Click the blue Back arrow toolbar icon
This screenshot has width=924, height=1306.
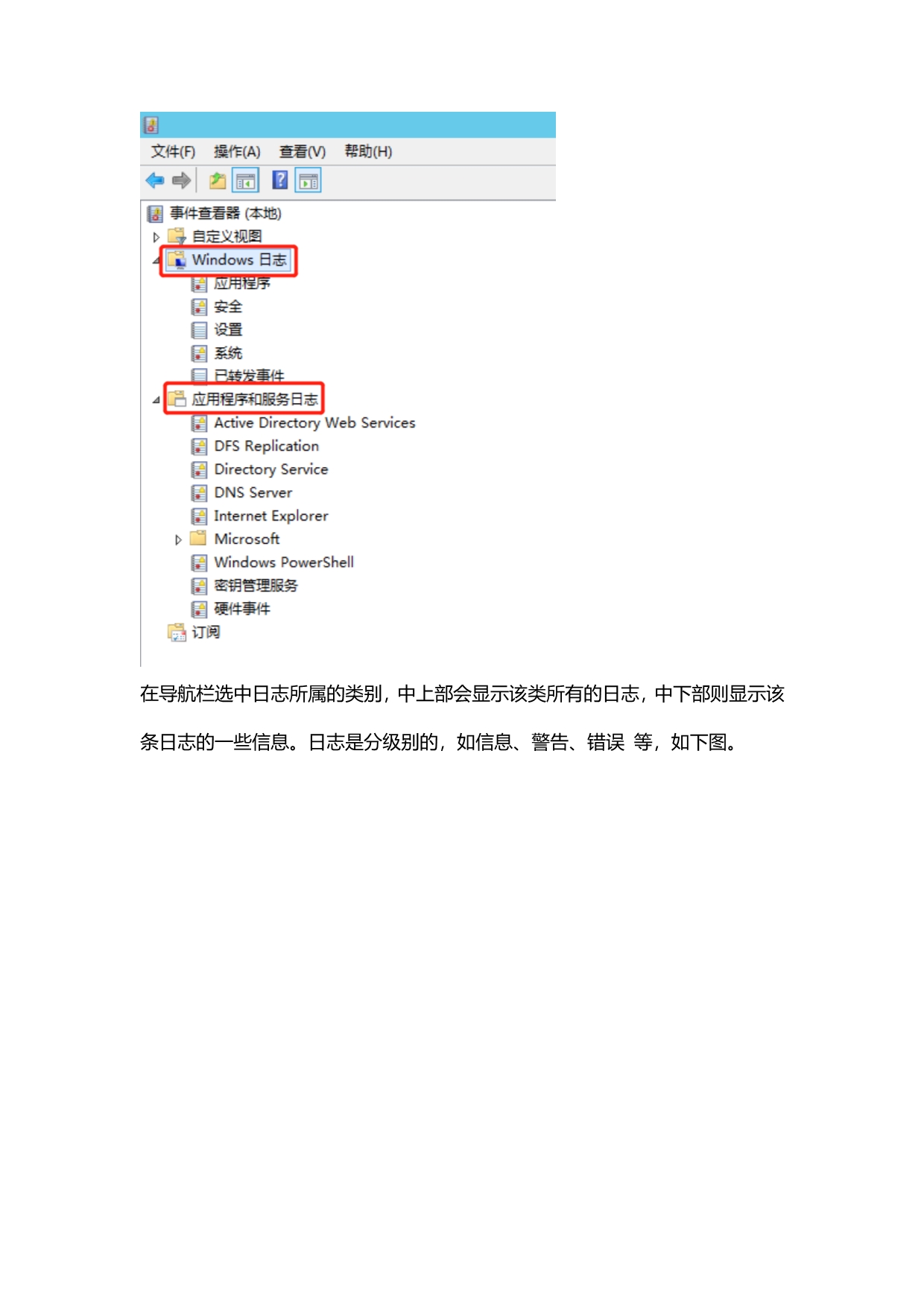click(155, 180)
